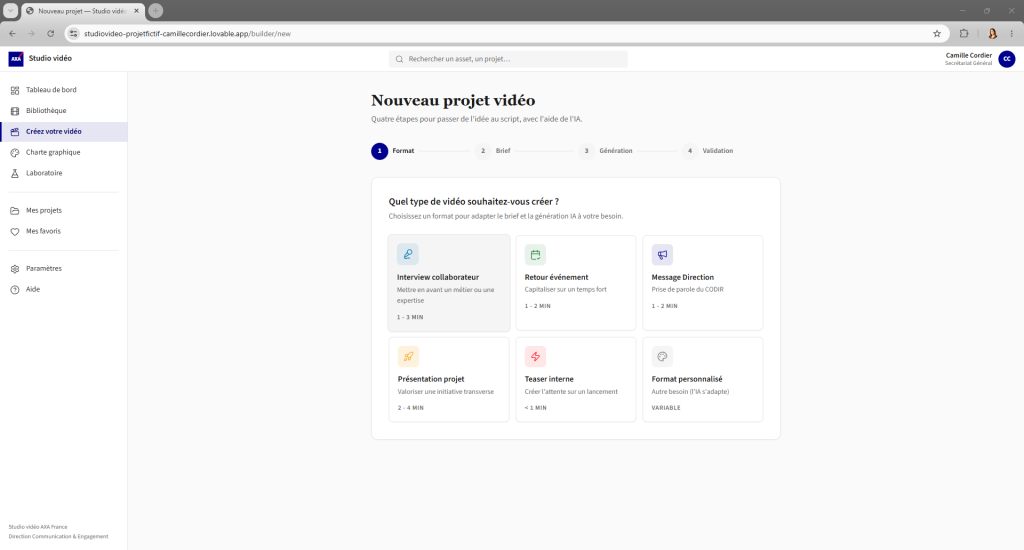Screen dimensions: 1024x550
Task: Click the Bibliothèque film icon
Action: click(x=15, y=111)
